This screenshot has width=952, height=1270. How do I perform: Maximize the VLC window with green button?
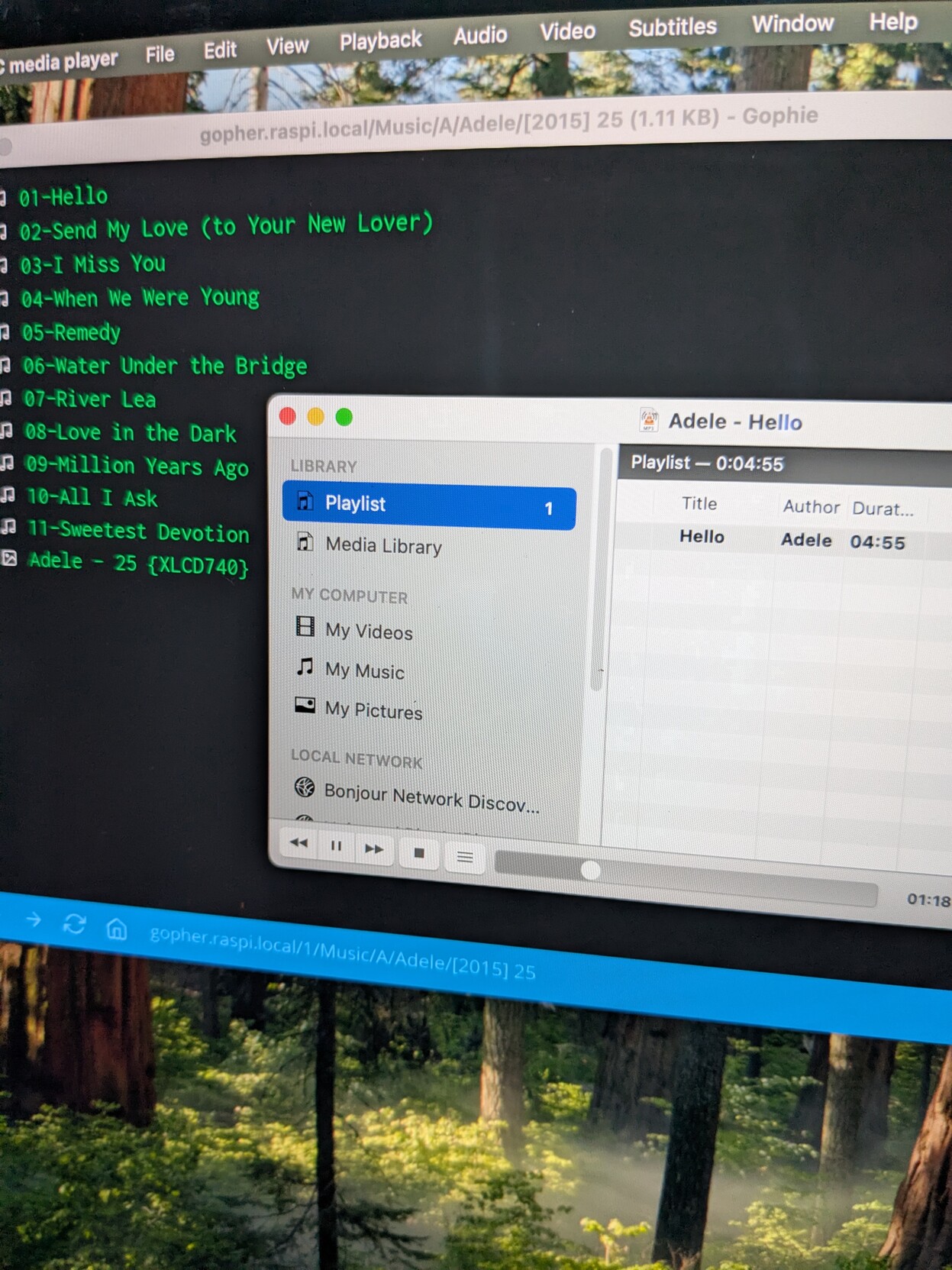[344, 417]
